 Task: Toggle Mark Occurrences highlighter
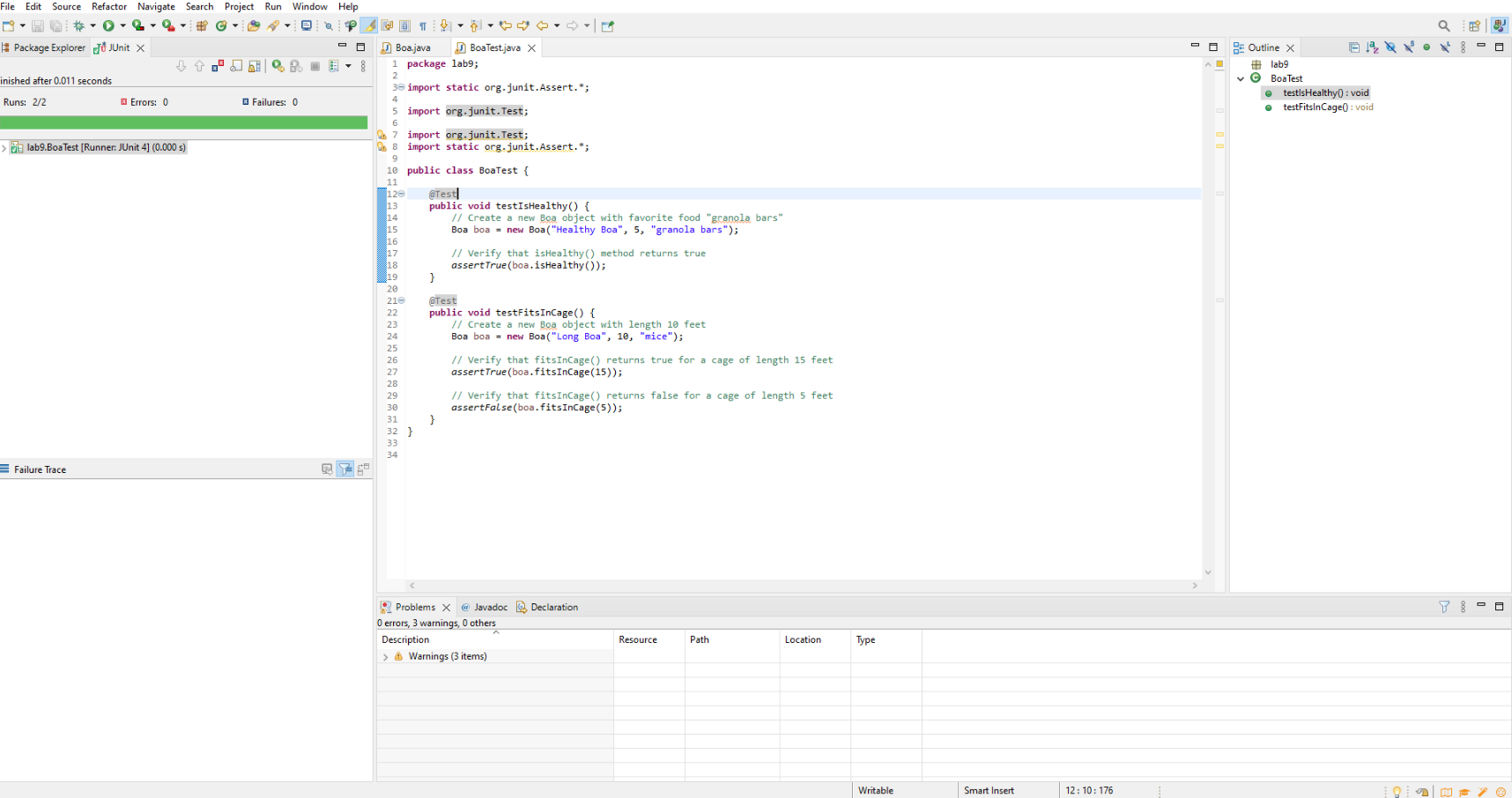click(368, 26)
